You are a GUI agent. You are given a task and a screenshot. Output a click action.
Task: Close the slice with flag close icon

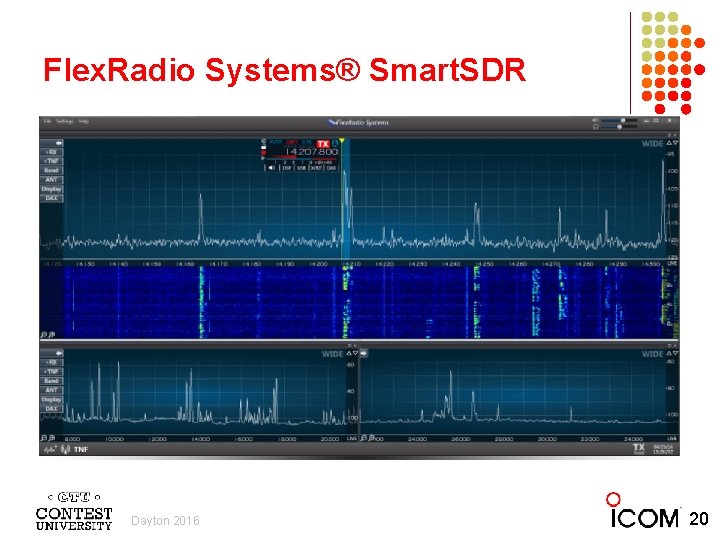coord(264,141)
